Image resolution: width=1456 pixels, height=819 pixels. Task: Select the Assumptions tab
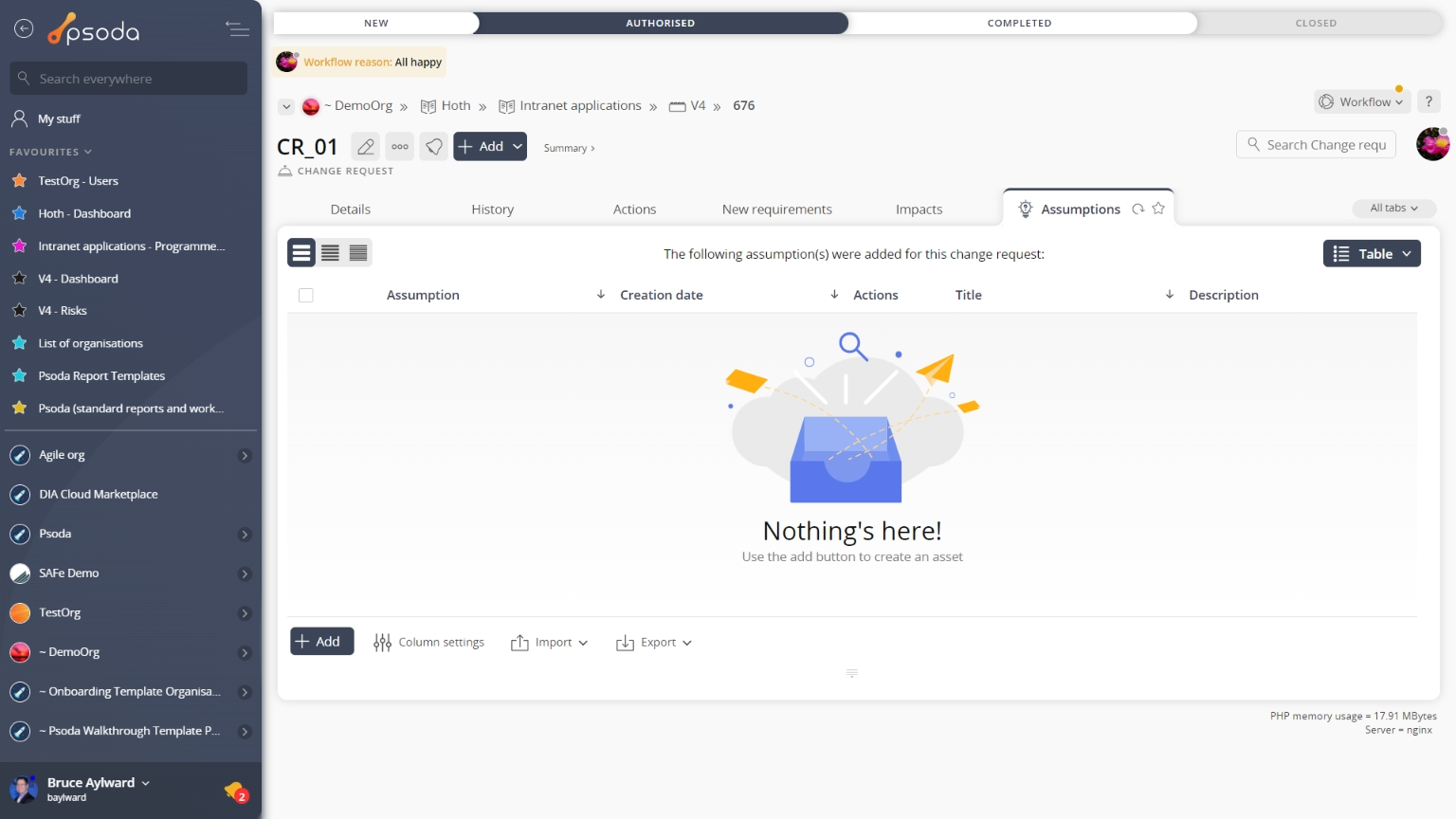pos(1081,209)
